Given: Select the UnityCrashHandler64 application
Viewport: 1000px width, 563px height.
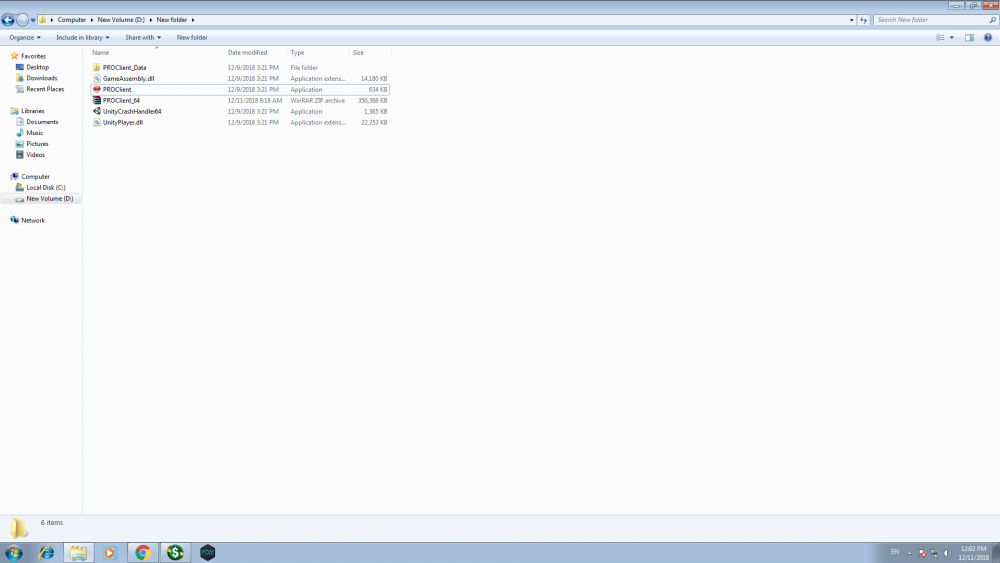Looking at the screenshot, I should 131,111.
